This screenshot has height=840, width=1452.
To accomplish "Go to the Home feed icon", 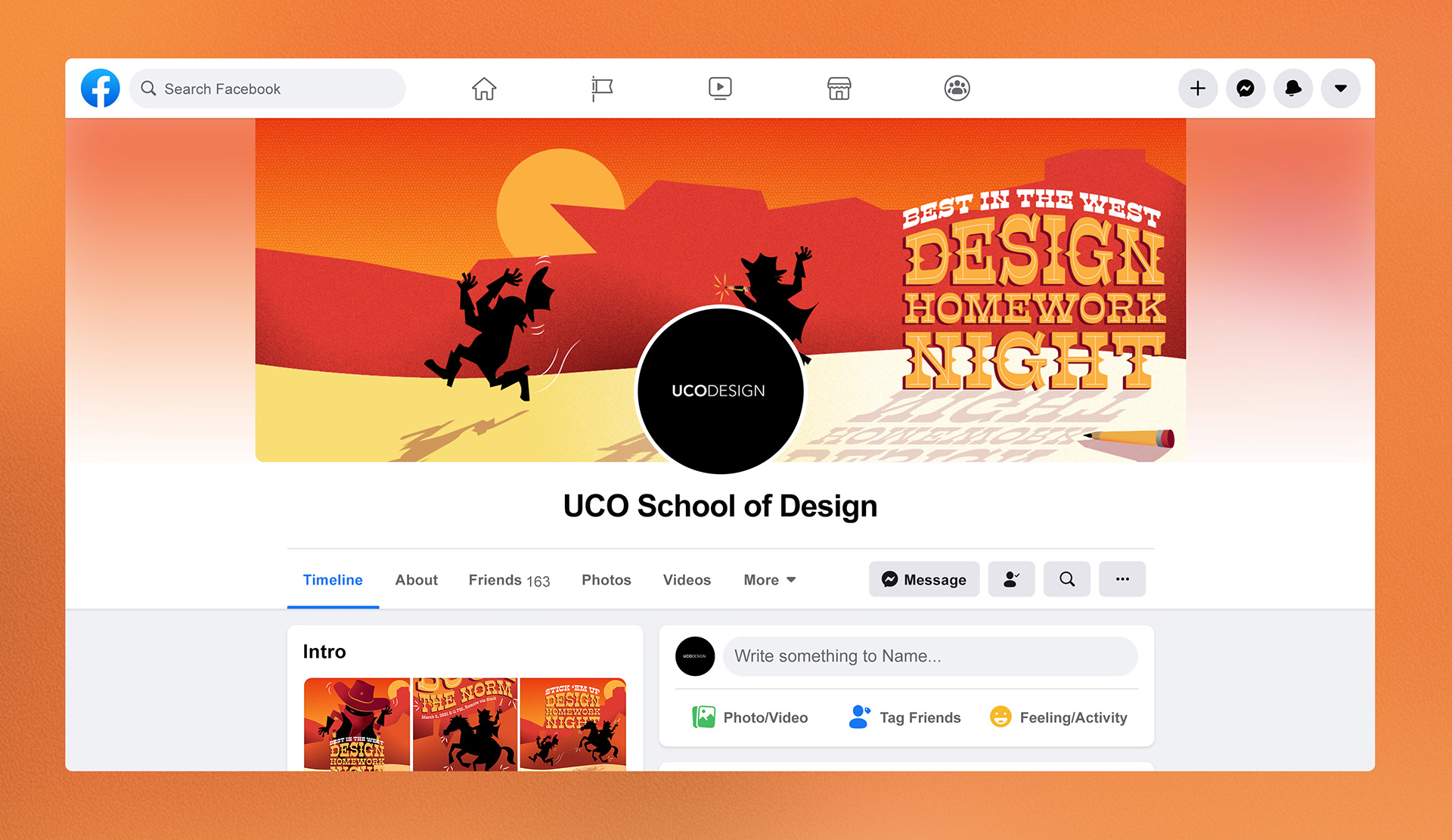I will pyautogui.click(x=484, y=88).
